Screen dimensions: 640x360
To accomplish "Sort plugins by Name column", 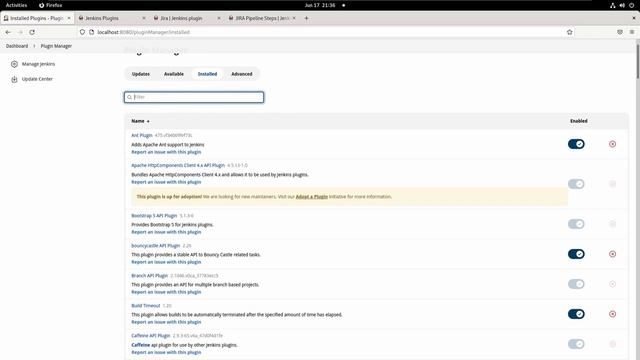I will pos(140,121).
